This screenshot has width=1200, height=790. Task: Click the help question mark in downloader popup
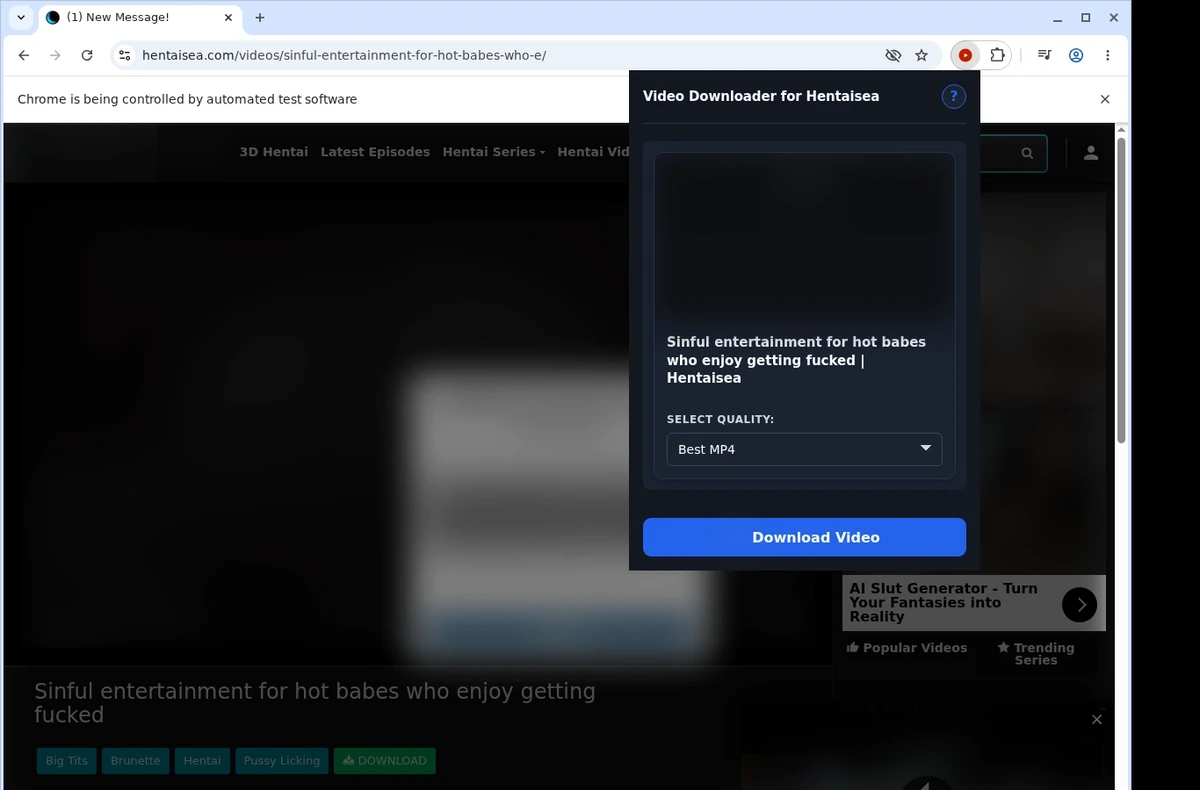[x=954, y=96]
